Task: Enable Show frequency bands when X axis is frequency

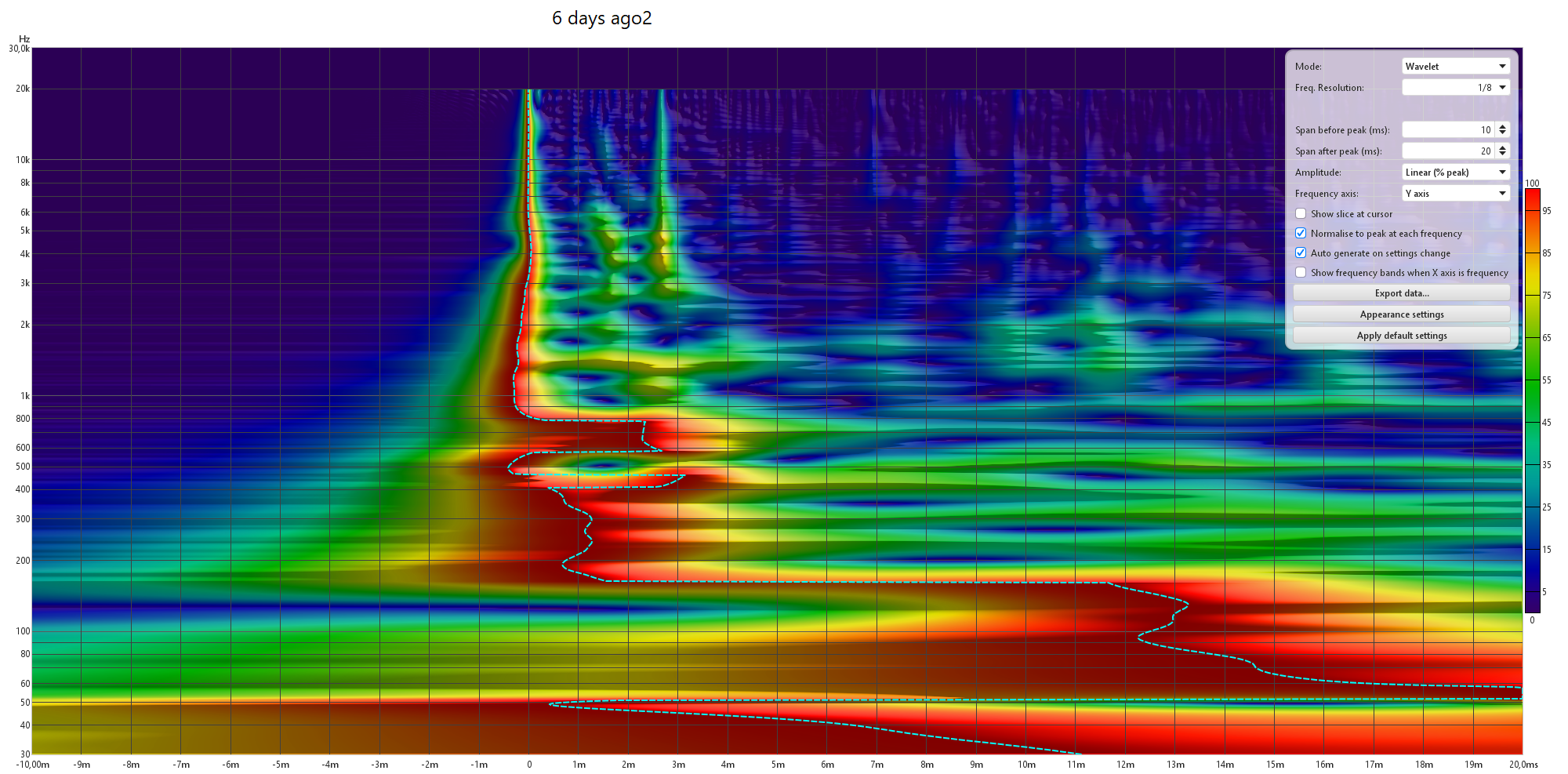Action: [1301, 272]
